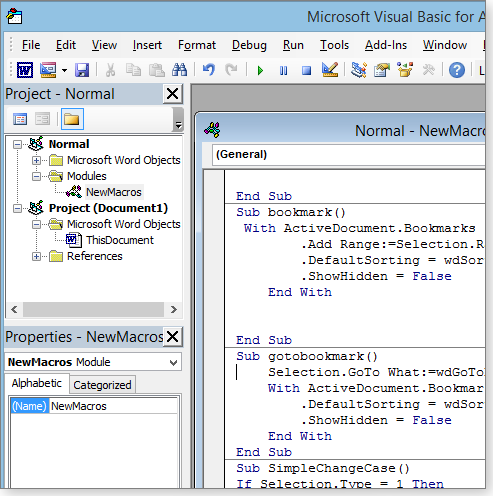
Task: Click the NewMacros code window icon
Action: [x=212, y=130]
